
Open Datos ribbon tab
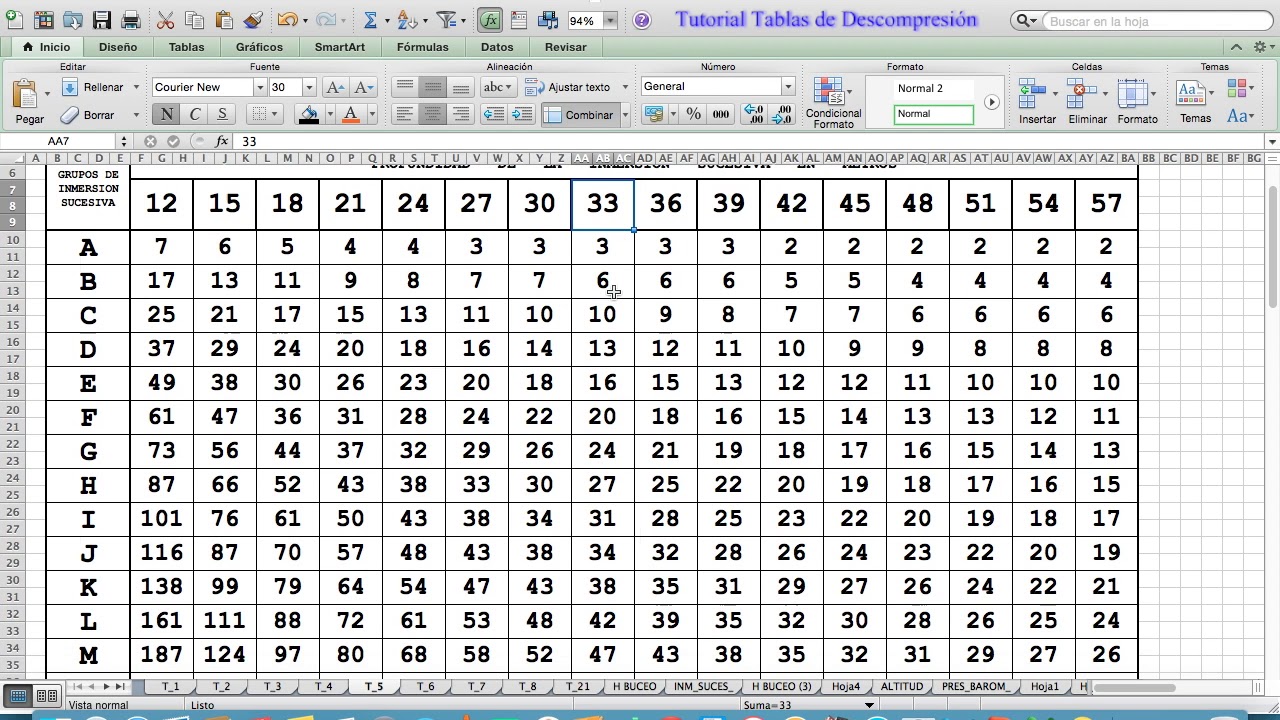click(x=497, y=47)
